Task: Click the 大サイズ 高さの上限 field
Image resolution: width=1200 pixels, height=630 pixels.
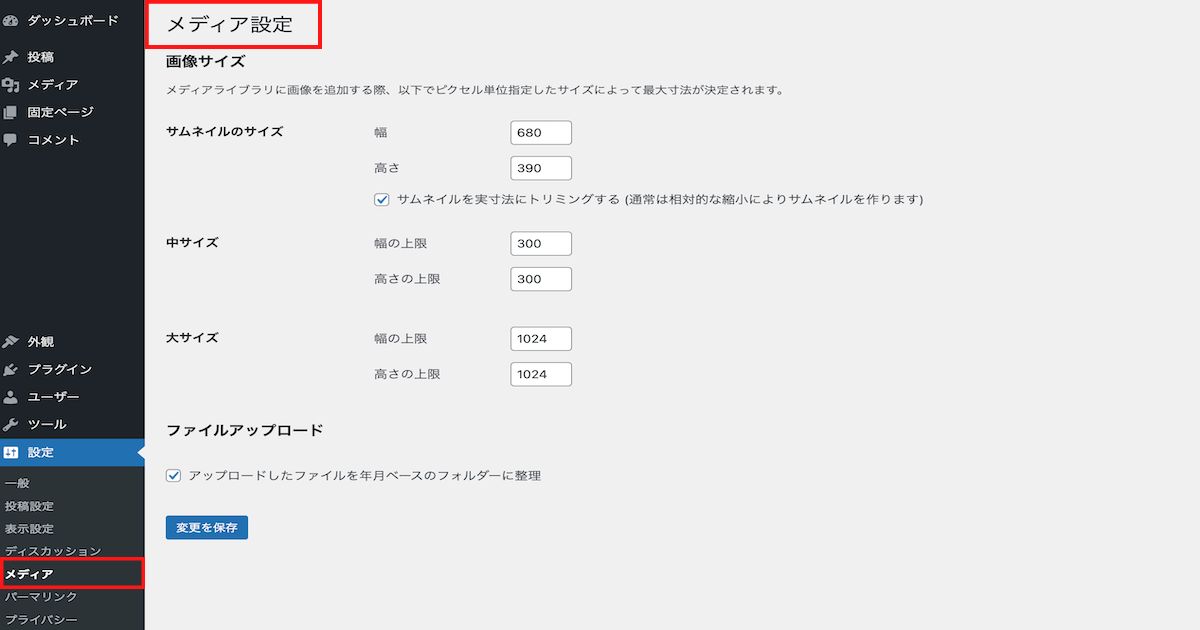Action: [x=541, y=374]
